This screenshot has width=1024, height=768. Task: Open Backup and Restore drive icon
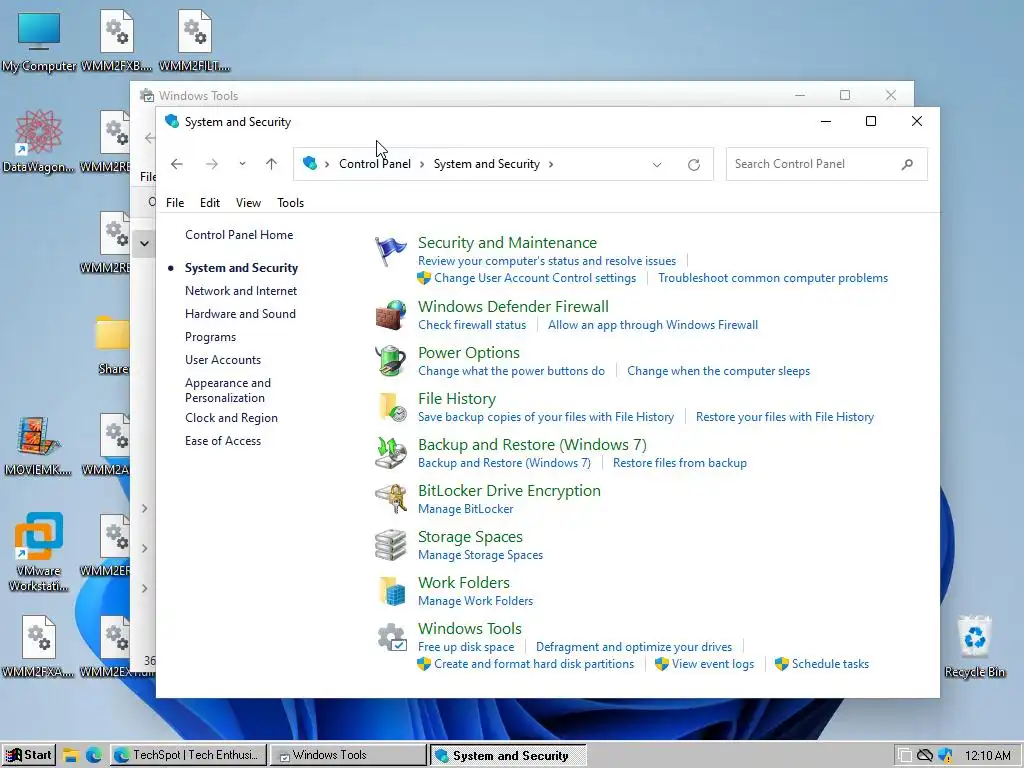[x=391, y=453]
